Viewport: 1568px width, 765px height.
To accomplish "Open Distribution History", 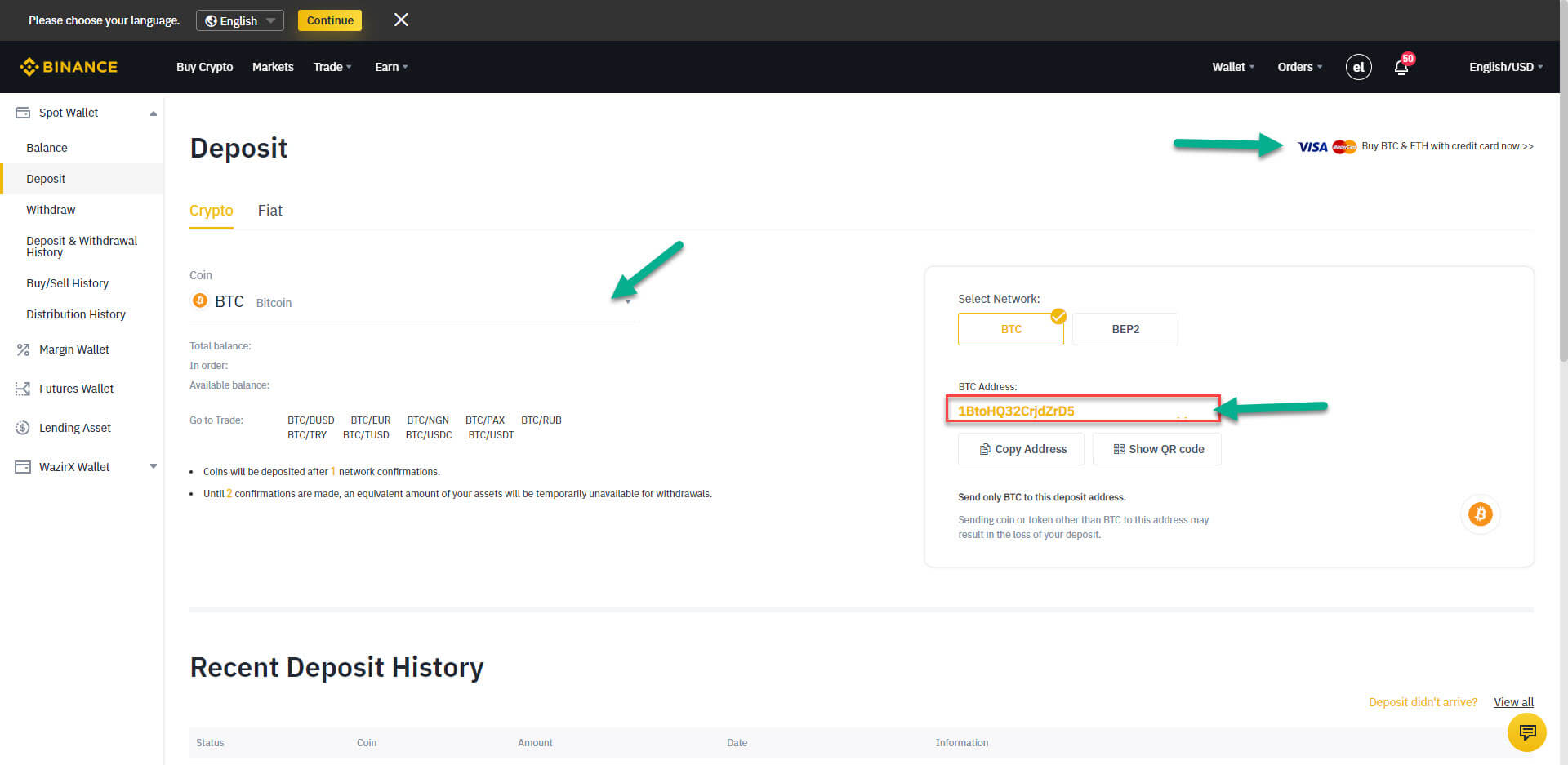I will click(x=76, y=314).
